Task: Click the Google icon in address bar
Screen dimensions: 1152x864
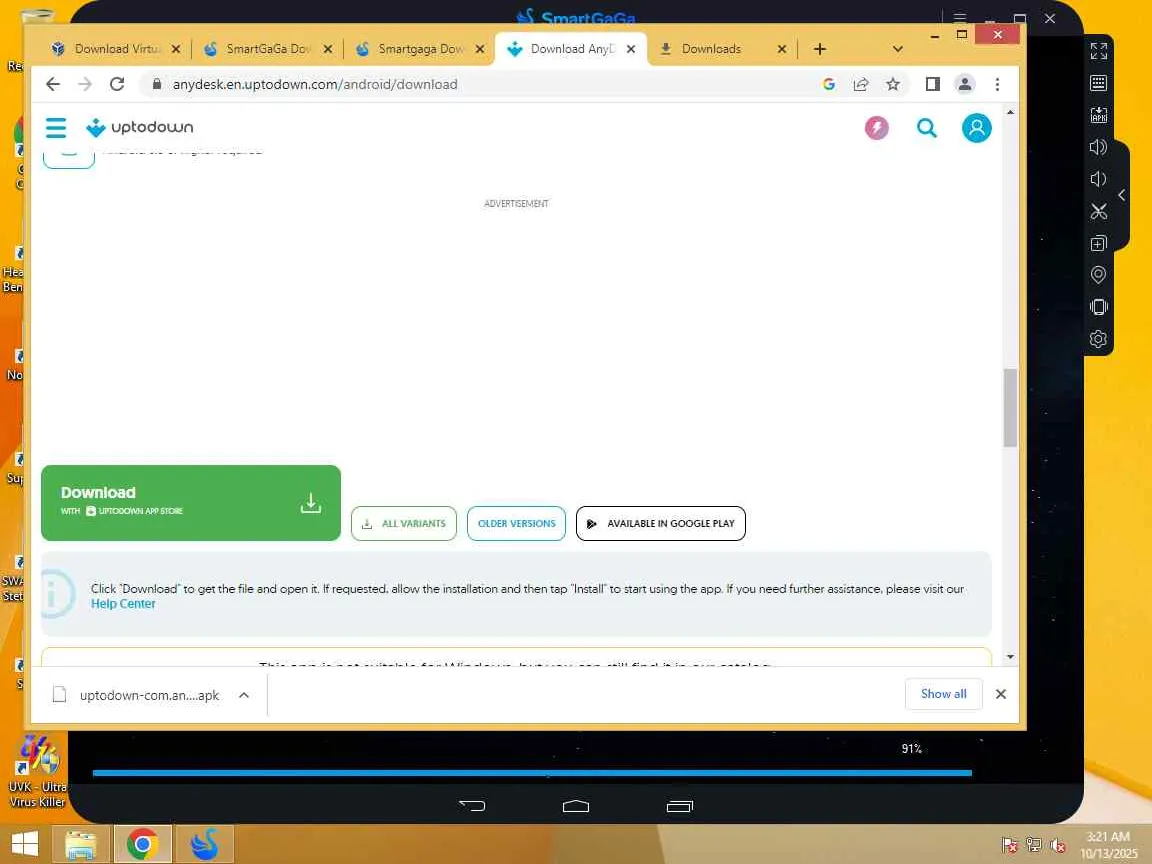Action: coord(829,84)
